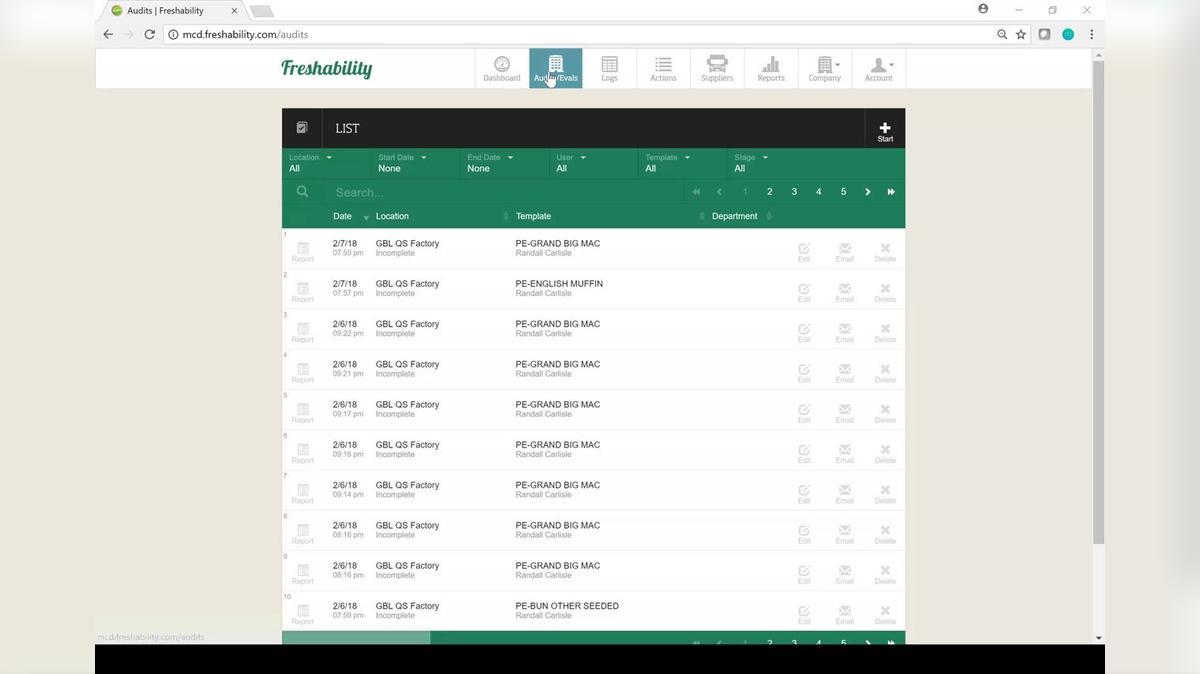Open the End Date filter dropdown
Screen dimensions: 1200x674
click(504, 163)
